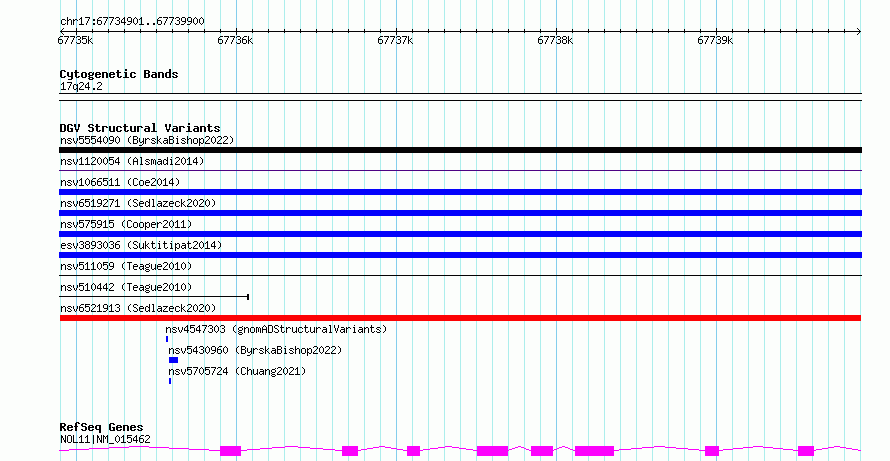Click variant label nsv6519271 (Sedlazeck2020)
Image resolution: width=890 pixels, height=461 pixels.
138,203
